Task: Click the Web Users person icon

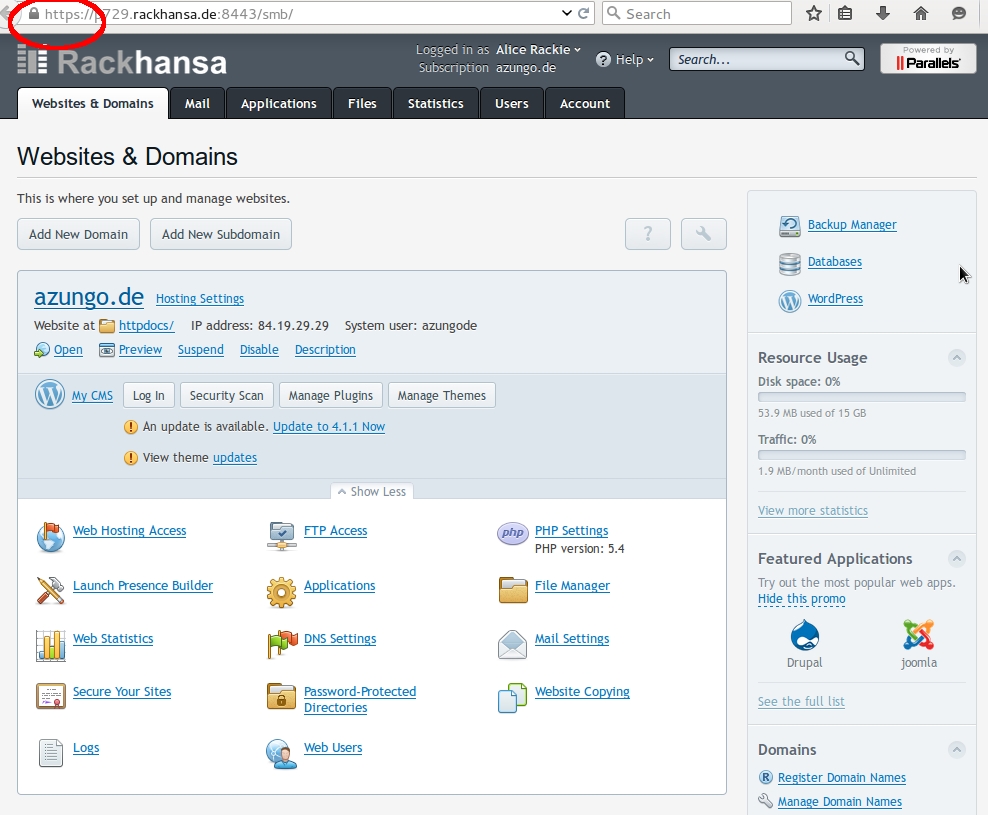Action: (281, 754)
